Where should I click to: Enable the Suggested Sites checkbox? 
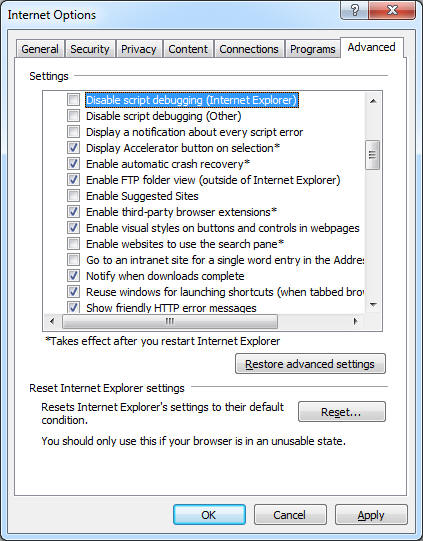[x=73, y=196]
